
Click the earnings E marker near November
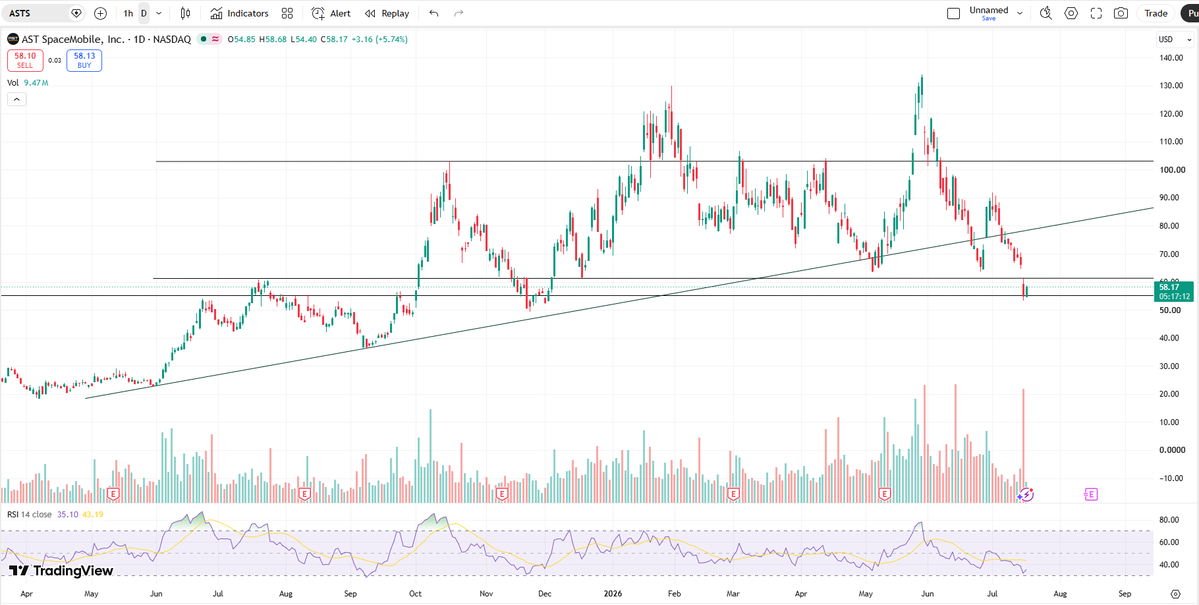(502, 495)
